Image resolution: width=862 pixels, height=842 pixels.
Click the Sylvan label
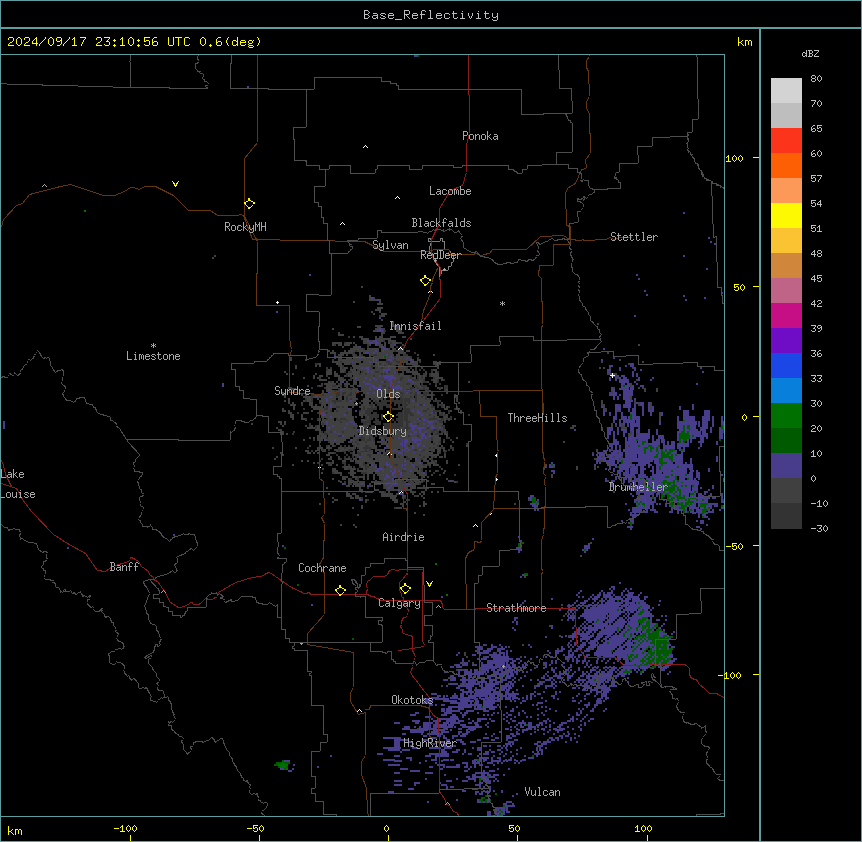(390, 245)
